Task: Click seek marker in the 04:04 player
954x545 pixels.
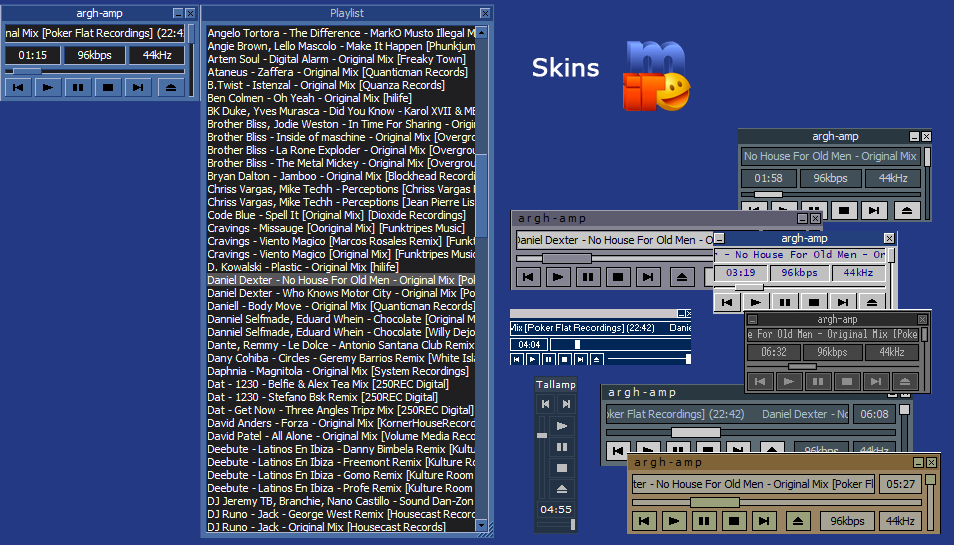Action: (x=577, y=344)
